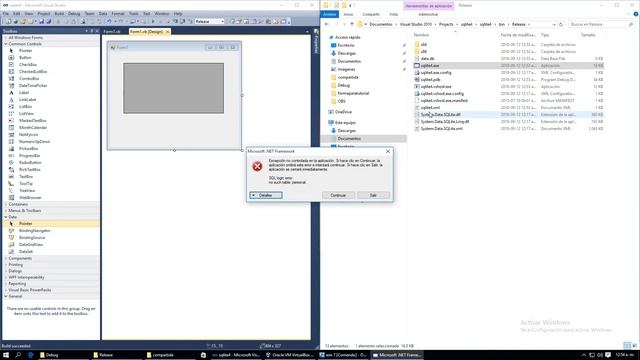The width and height of the screenshot is (640, 360).
Task: Open the File menu in Visual Studio
Action: click(x=6, y=13)
